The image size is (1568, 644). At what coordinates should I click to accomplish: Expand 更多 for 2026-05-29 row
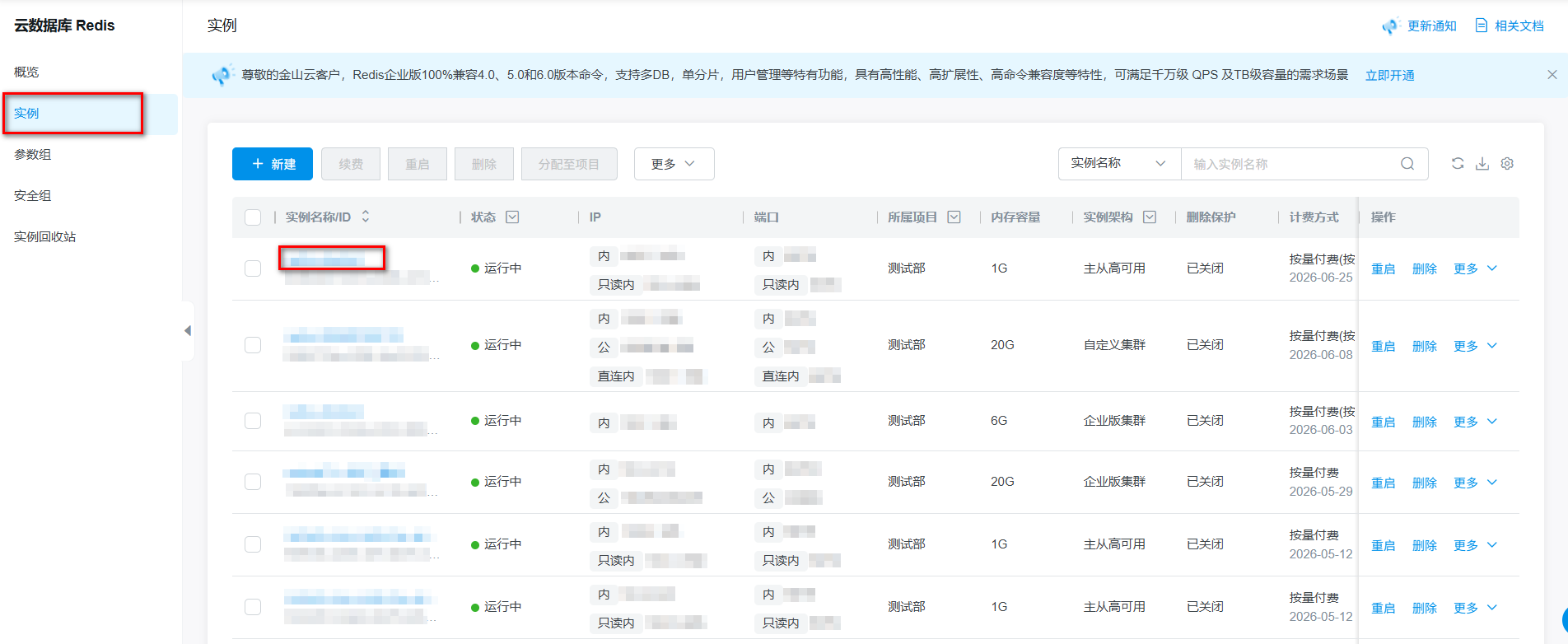click(x=1475, y=483)
